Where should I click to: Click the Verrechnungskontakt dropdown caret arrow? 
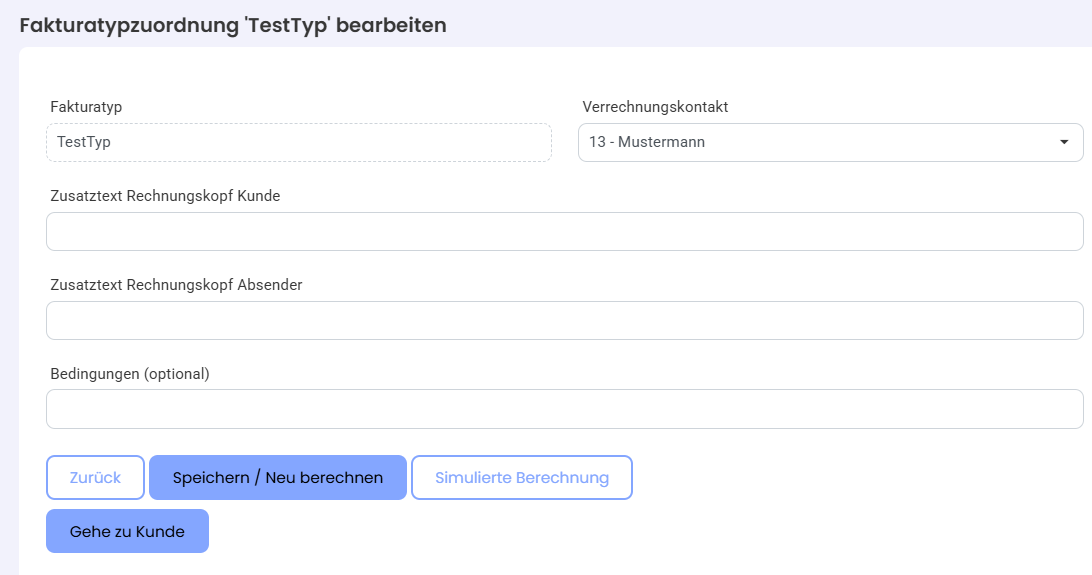point(1063,142)
